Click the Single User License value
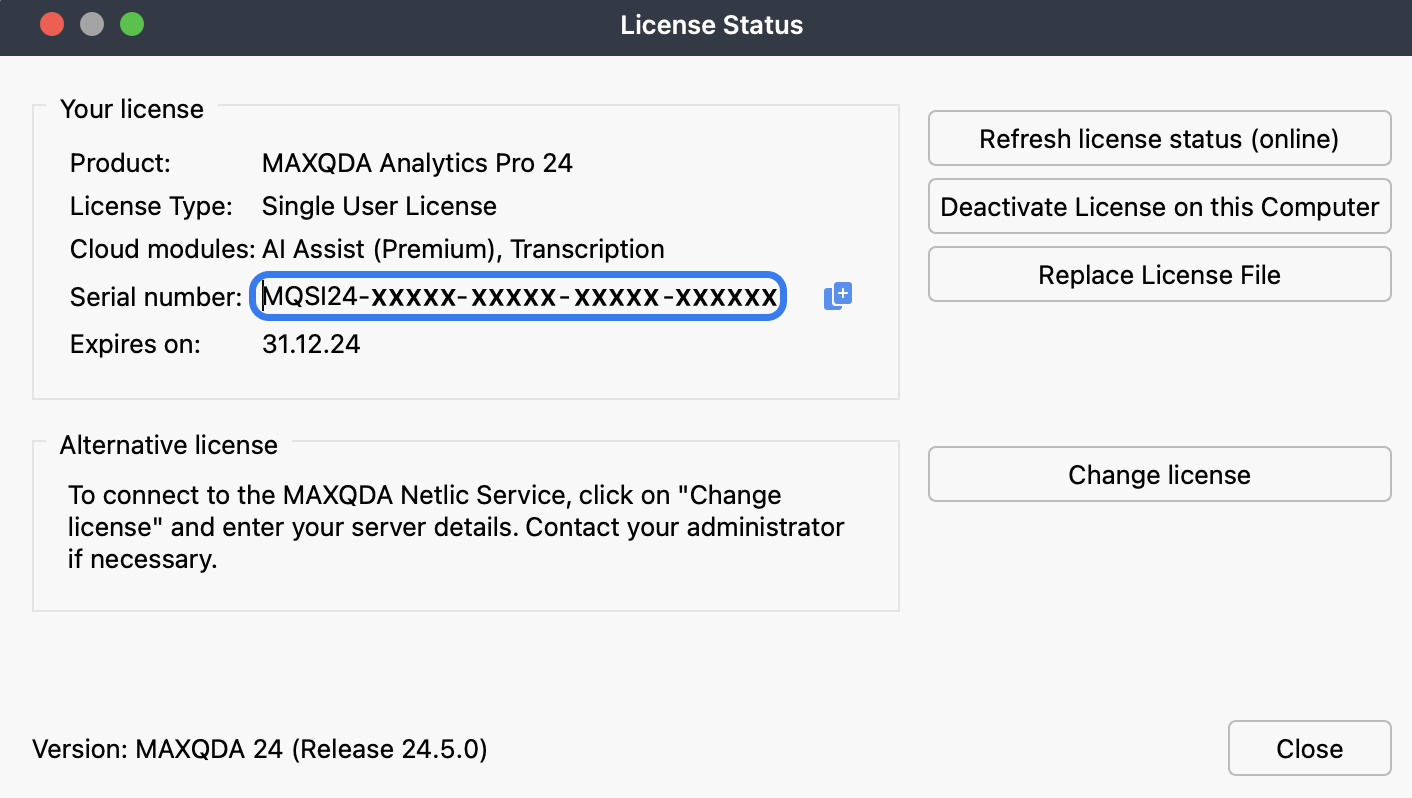The height and width of the screenshot is (798, 1412). (379, 206)
